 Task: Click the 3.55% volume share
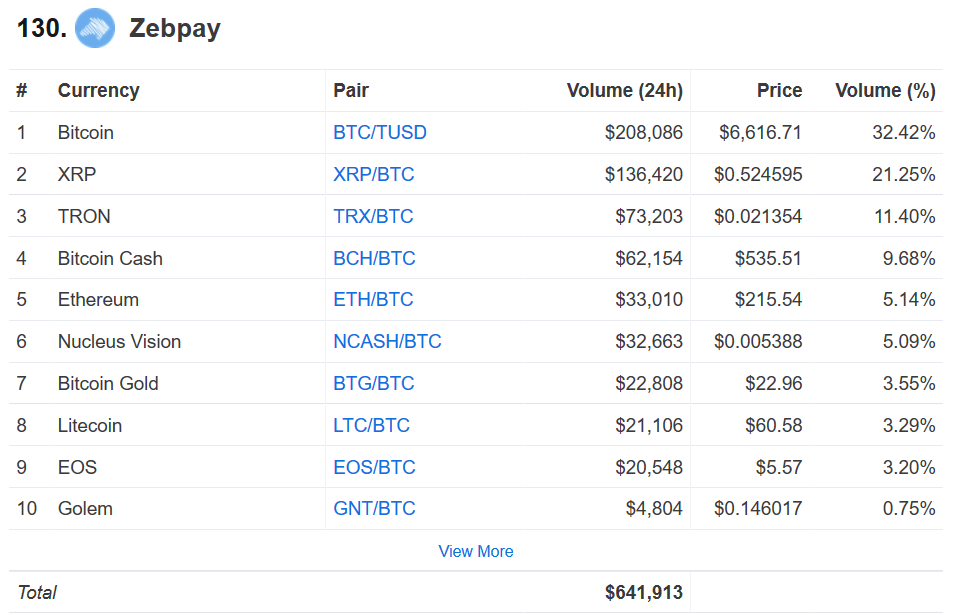point(909,384)
